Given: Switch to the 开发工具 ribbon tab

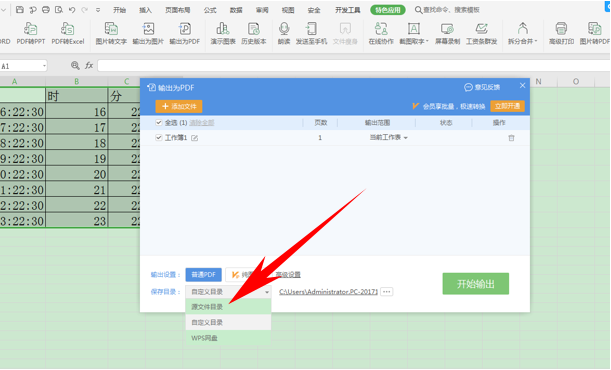Looking at the screenshot, I should (348, 10).
